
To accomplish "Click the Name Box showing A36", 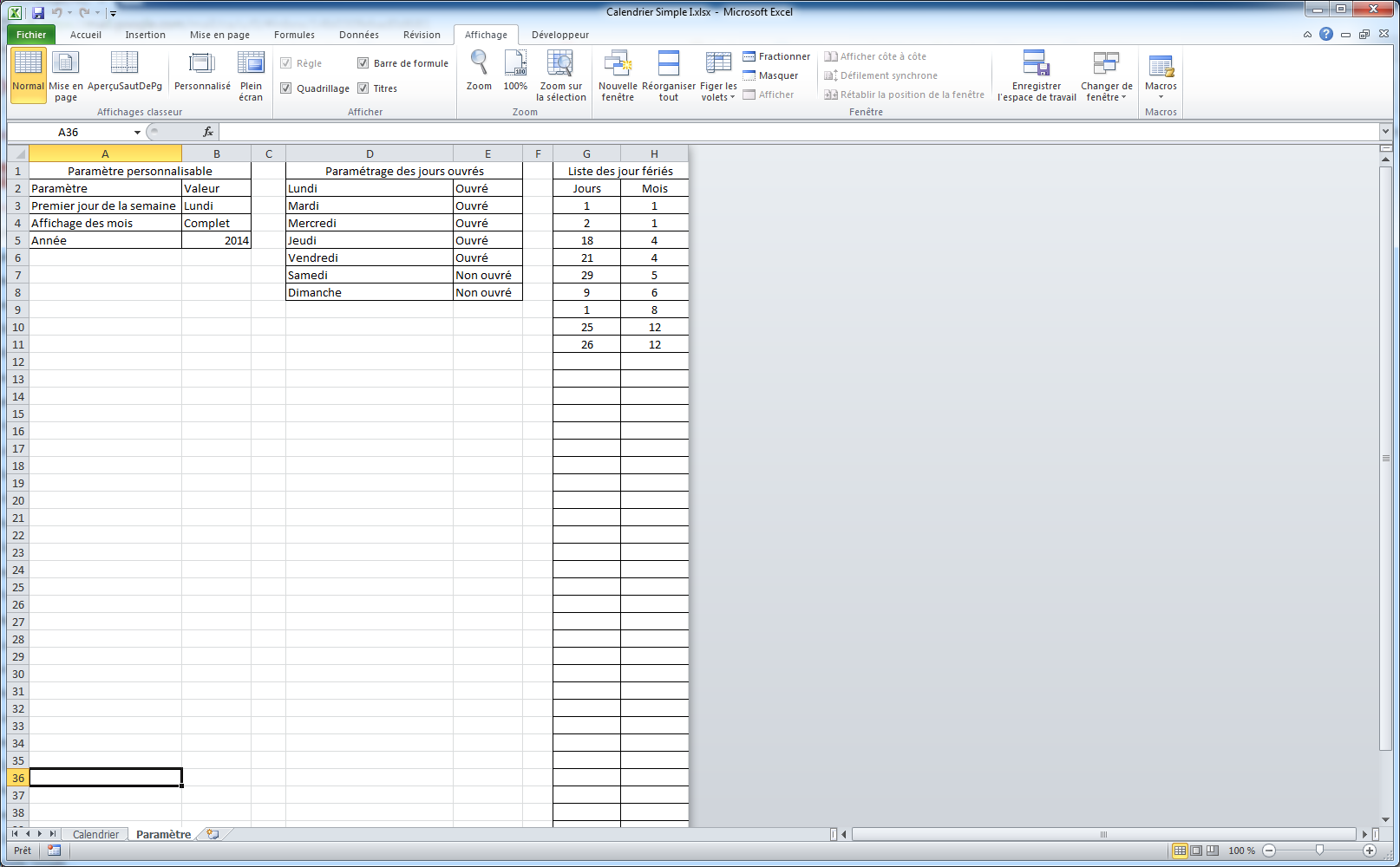I will pyautogui.click(x=69, y=132).
